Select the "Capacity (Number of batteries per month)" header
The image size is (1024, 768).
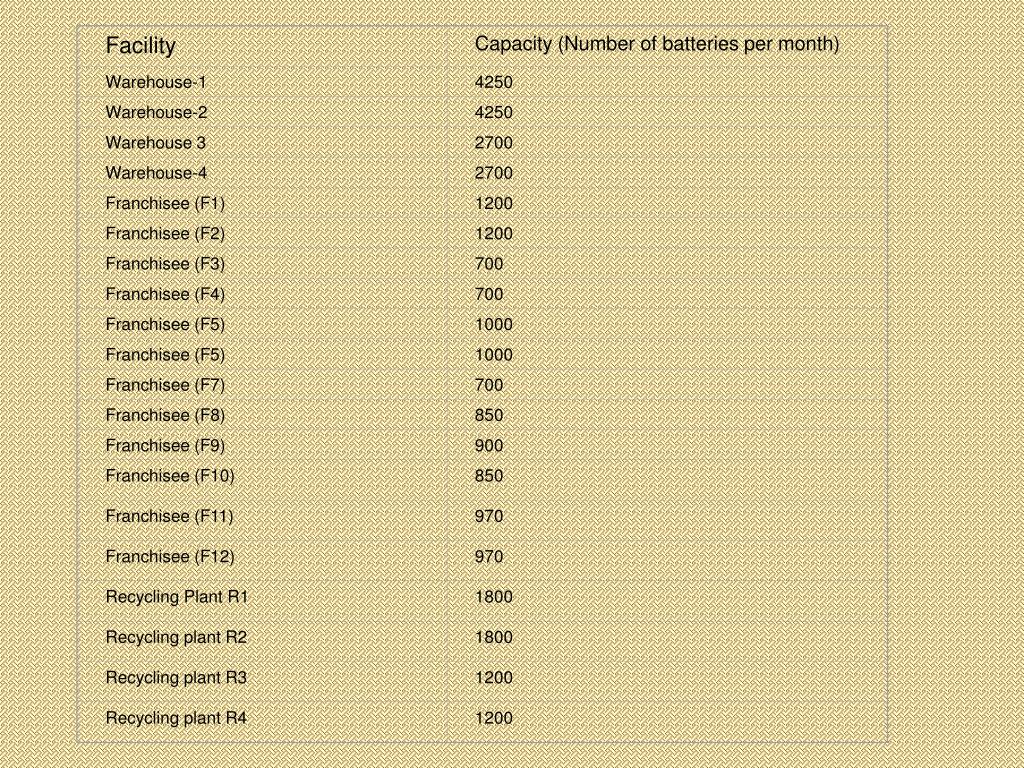click(x=657, y=44)
